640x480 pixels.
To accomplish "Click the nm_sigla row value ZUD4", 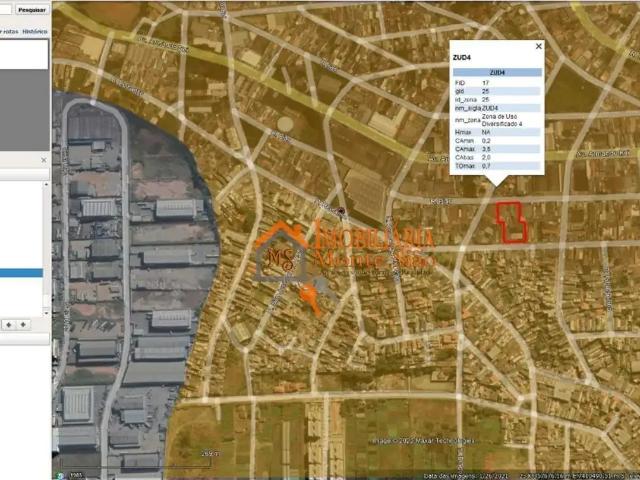I will [x=490, y=108].
